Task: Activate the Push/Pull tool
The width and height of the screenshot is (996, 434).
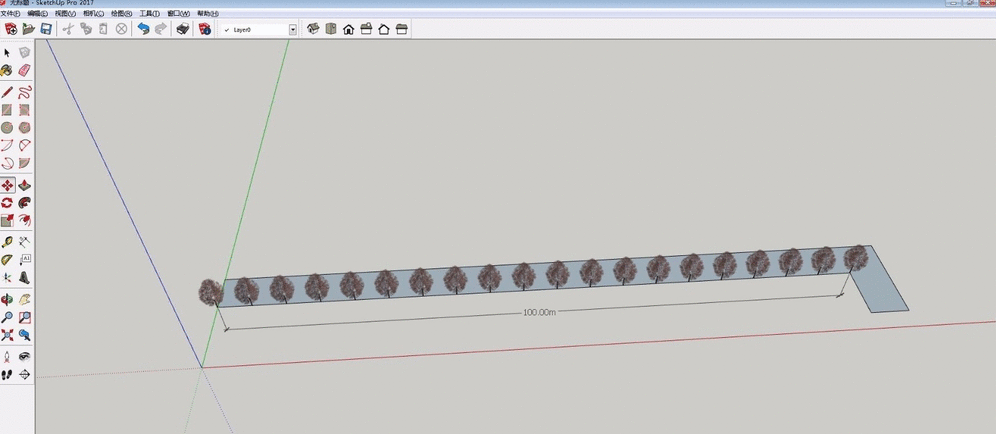Action: coord(24,185)
